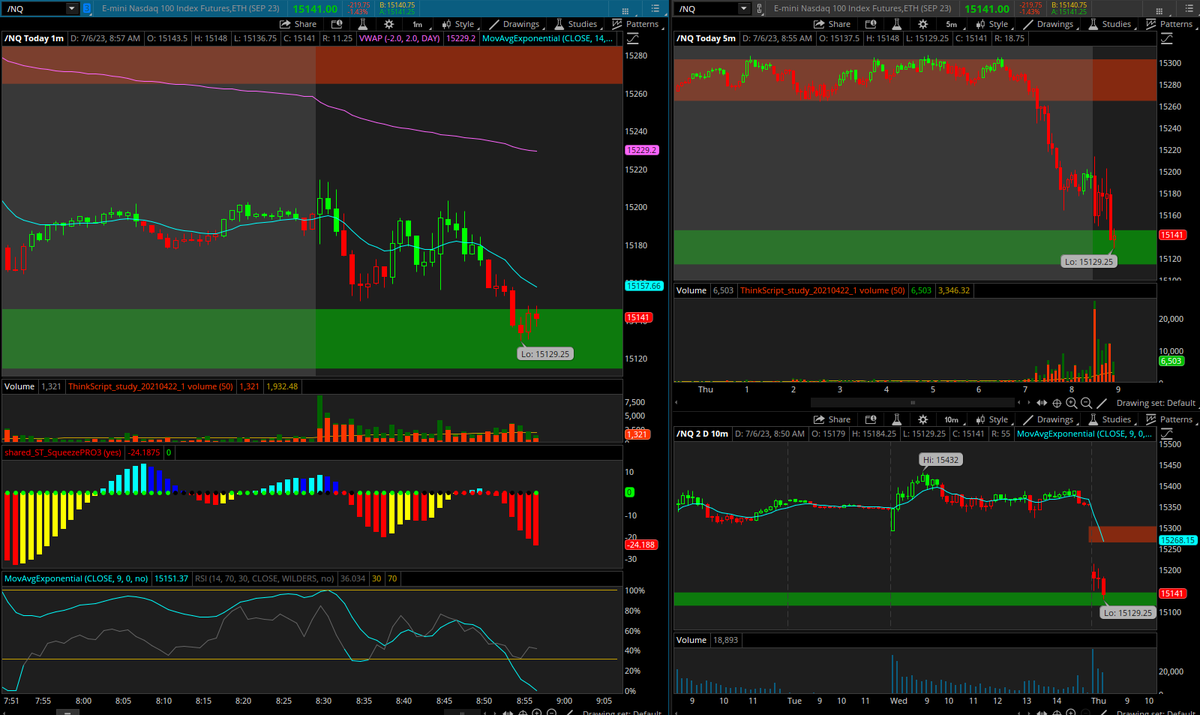Screen dimensions: 1200x715
Task: Click Share on the 10m chart toolbar
Action: [x=832, y=420]
